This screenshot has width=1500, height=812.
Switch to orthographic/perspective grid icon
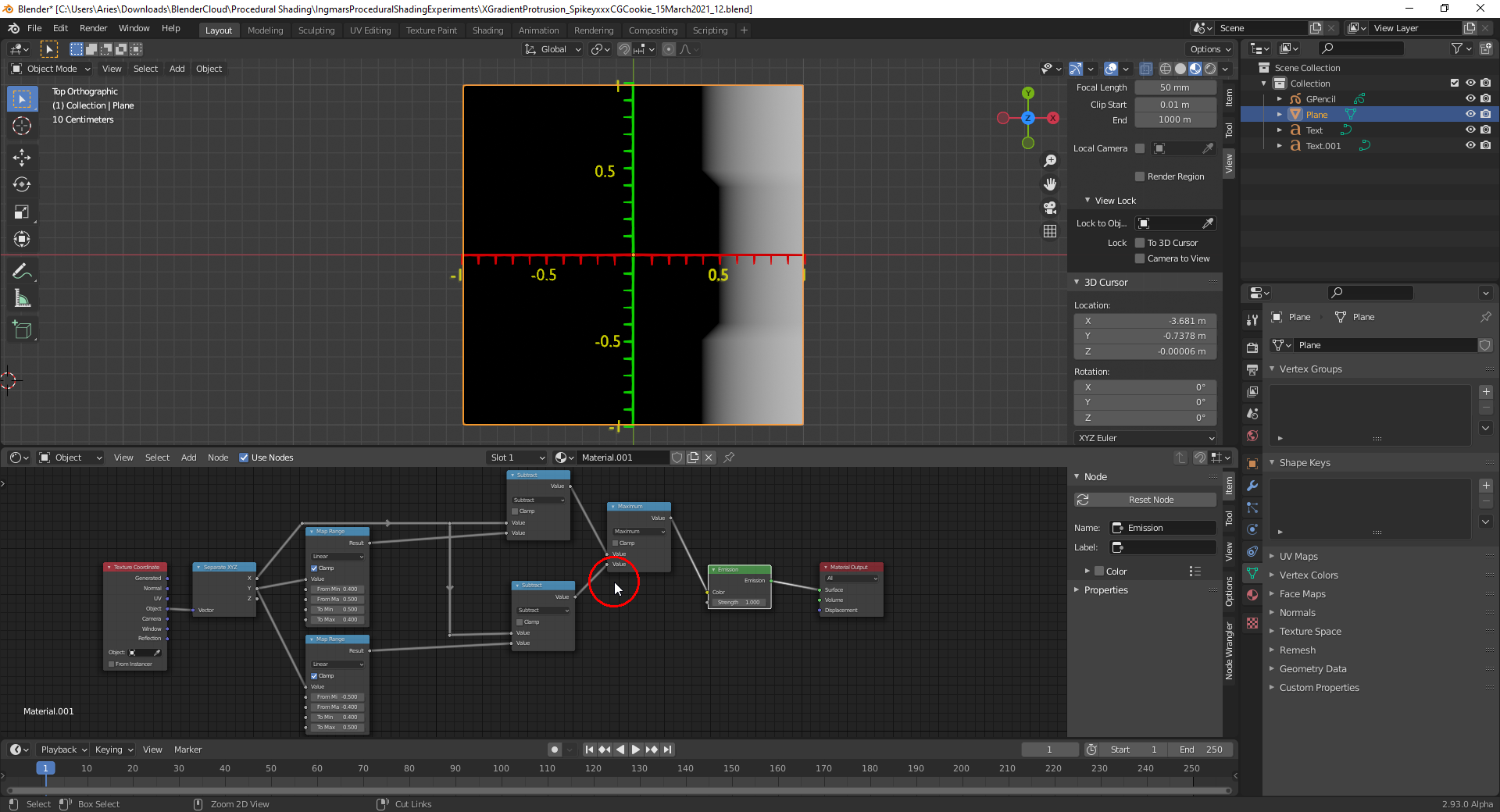[1050, 231]
